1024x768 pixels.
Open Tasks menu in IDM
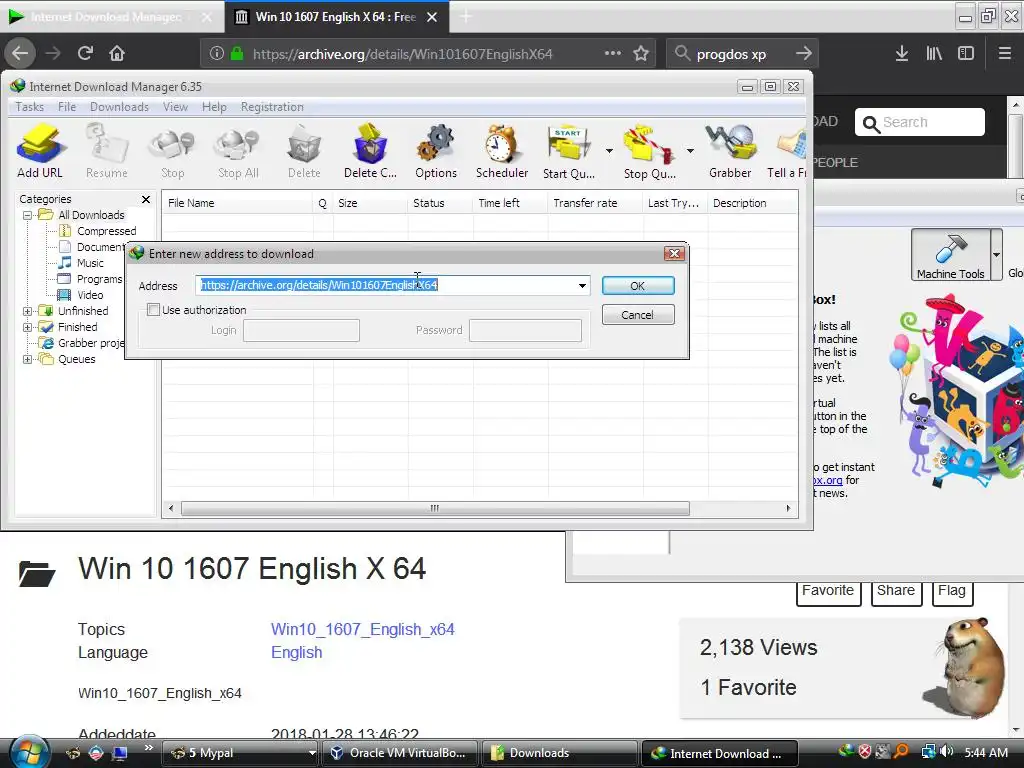[29, 106]
